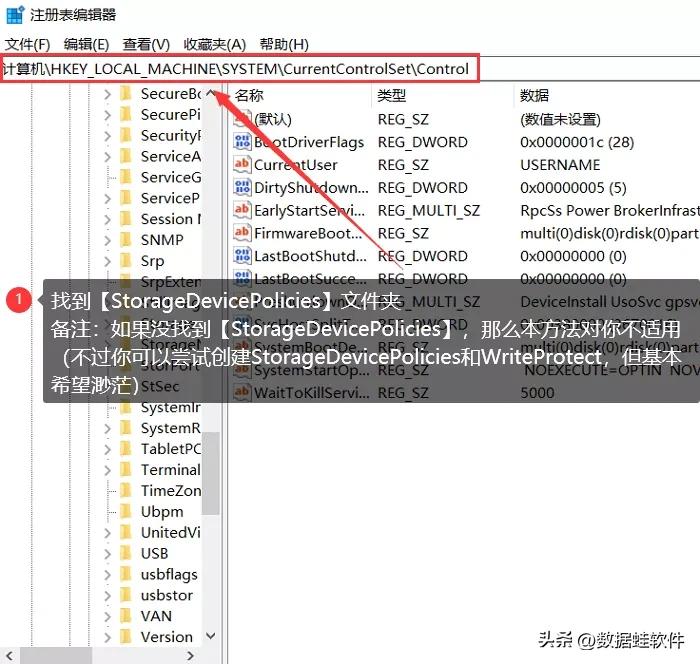The height and width of the screenshot is (664, 700).
Task: Click the tree horizontal scrollbar thumb
Action: coord(56,656)
